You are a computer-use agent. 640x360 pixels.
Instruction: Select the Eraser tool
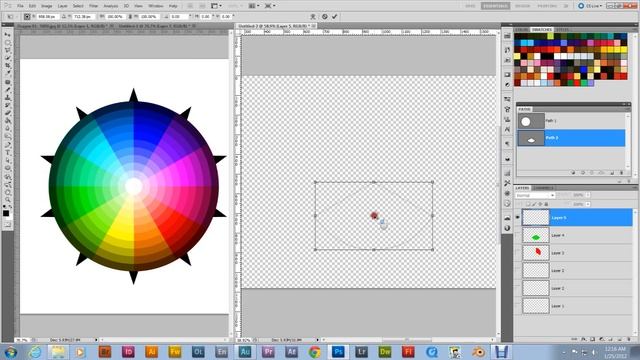[7, 113]
